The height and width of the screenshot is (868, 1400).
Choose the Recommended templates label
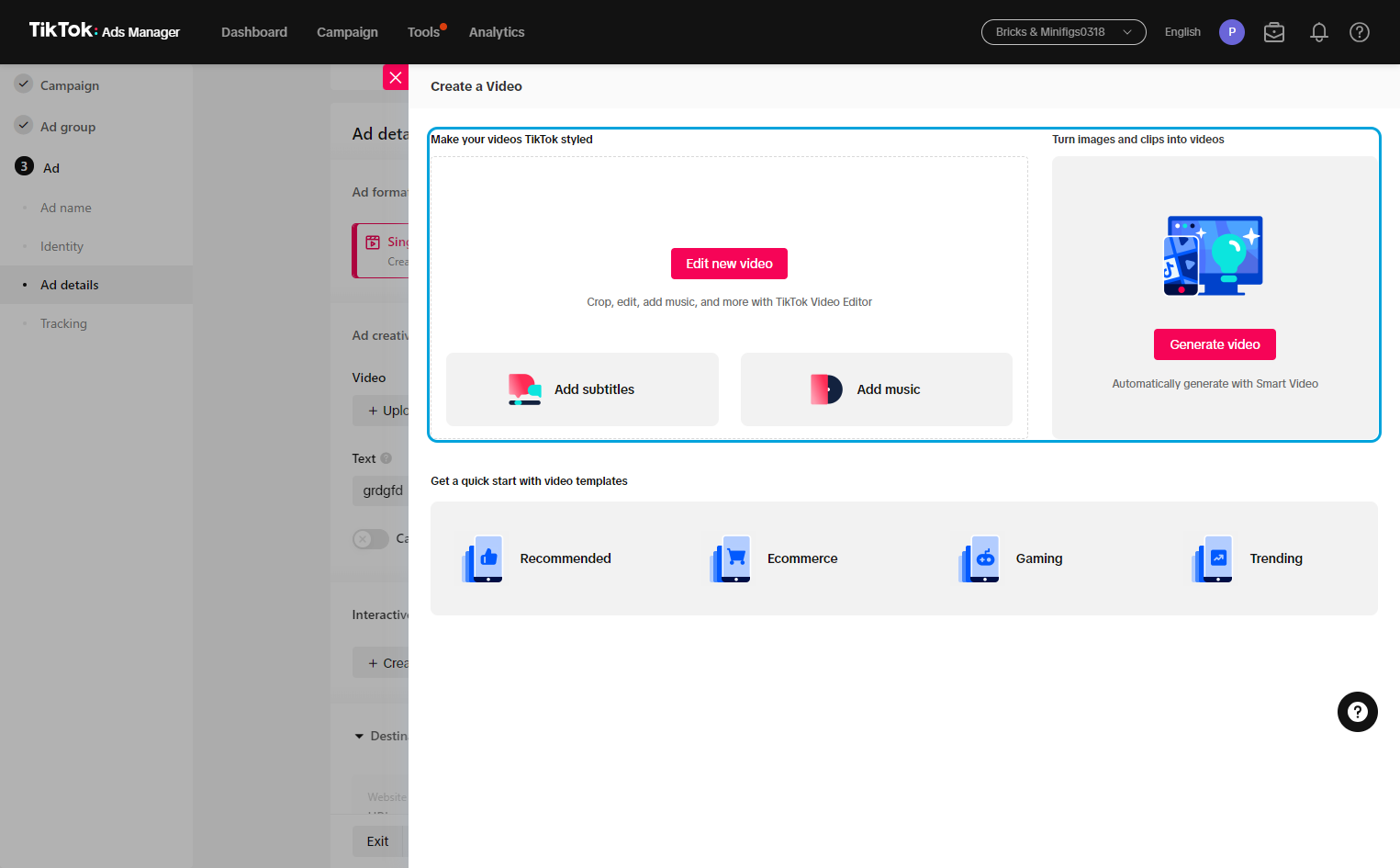pos(566,558)
